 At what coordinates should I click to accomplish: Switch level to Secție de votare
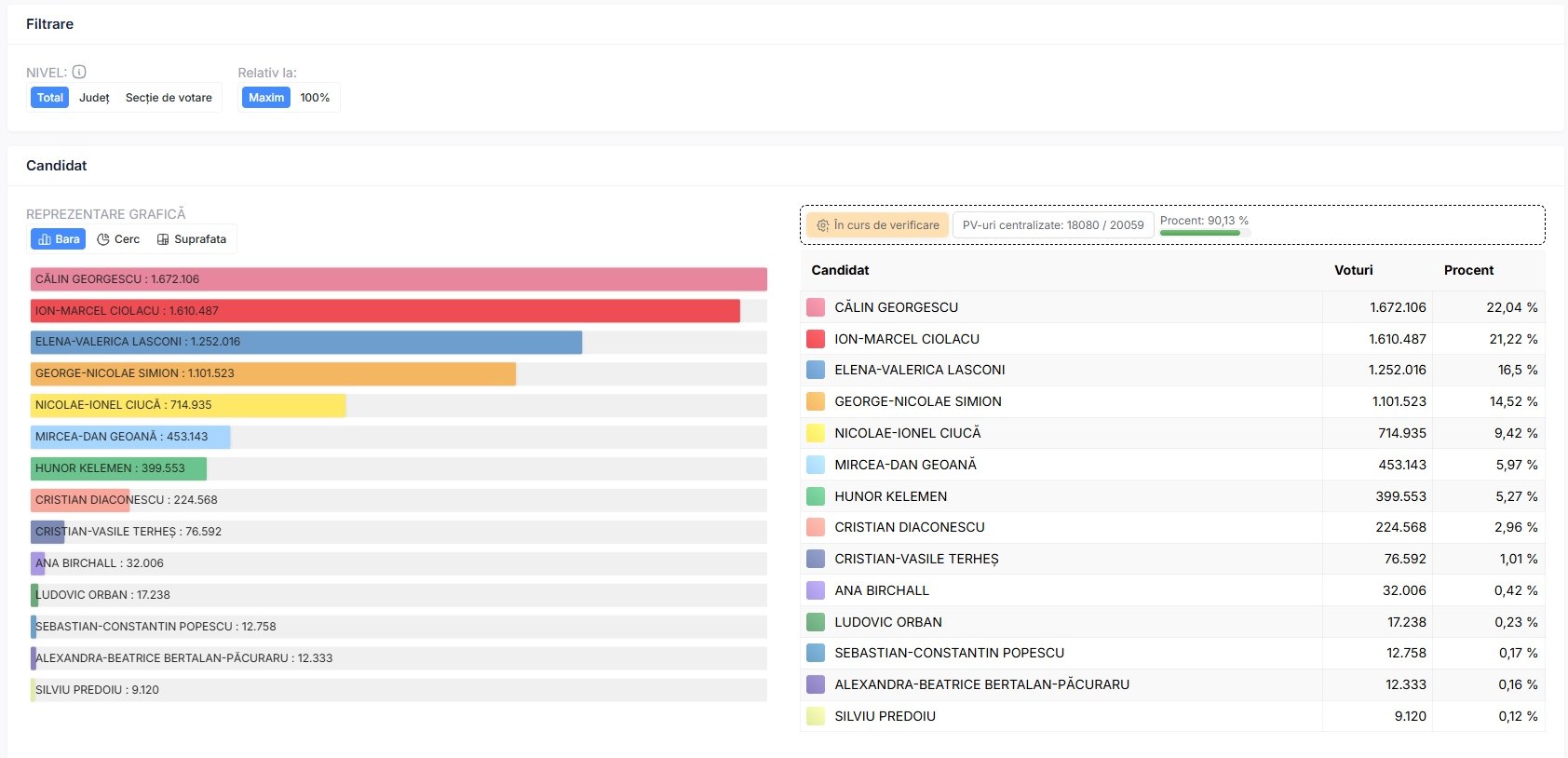169,98
